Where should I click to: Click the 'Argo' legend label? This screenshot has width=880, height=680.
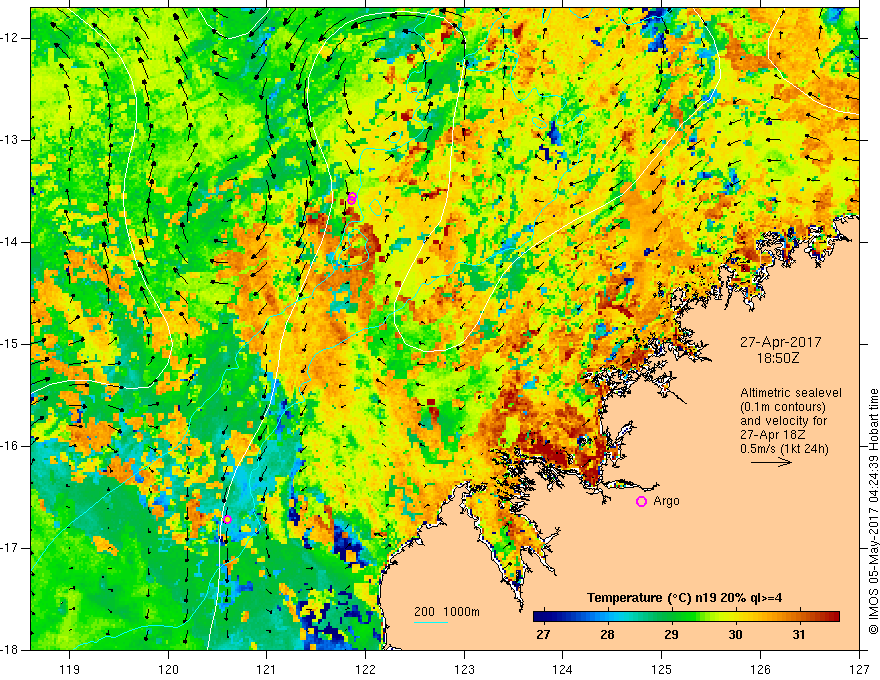(666, 501)
